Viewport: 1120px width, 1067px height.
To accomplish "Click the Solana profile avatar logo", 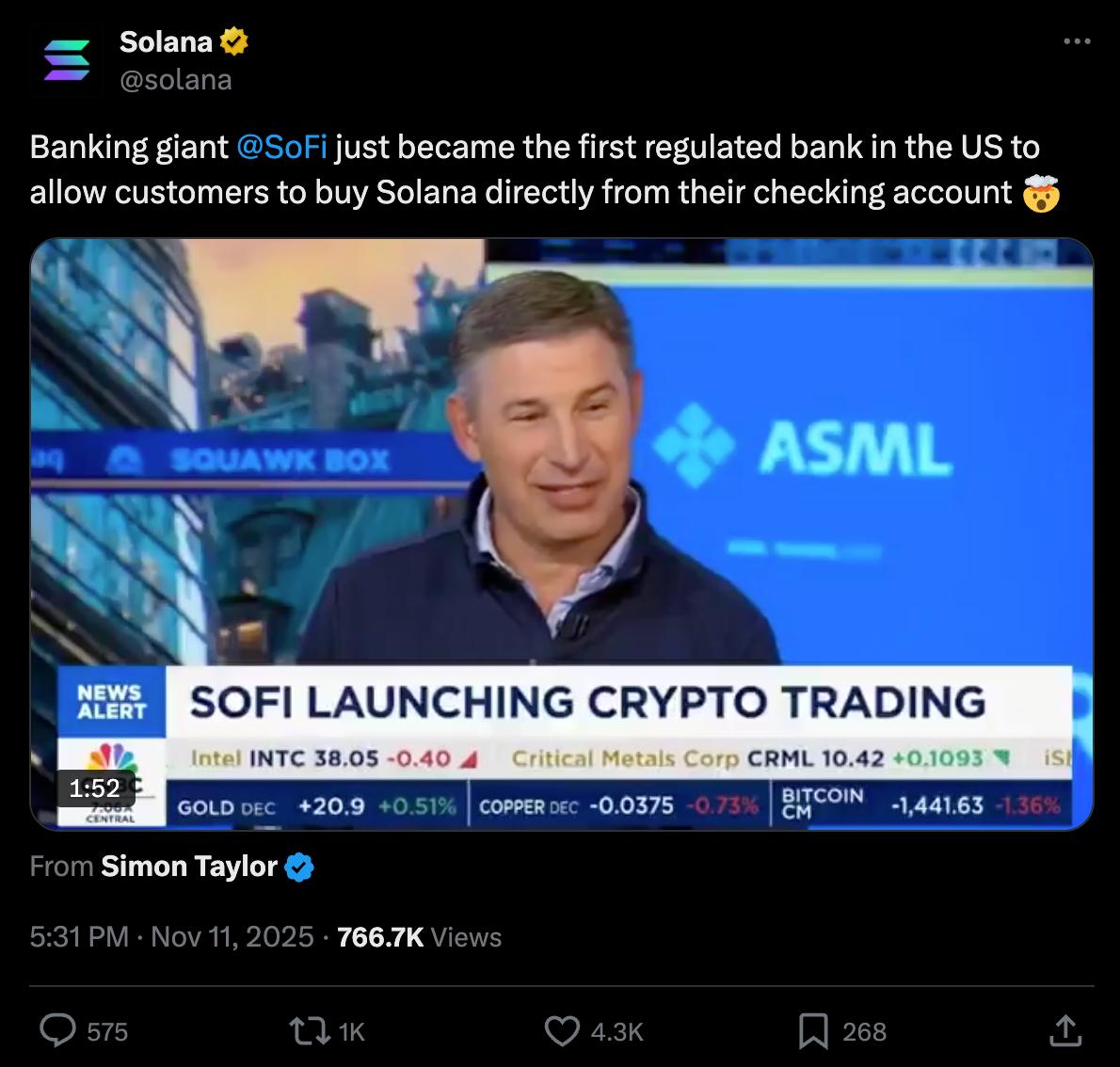I will 66,60.
